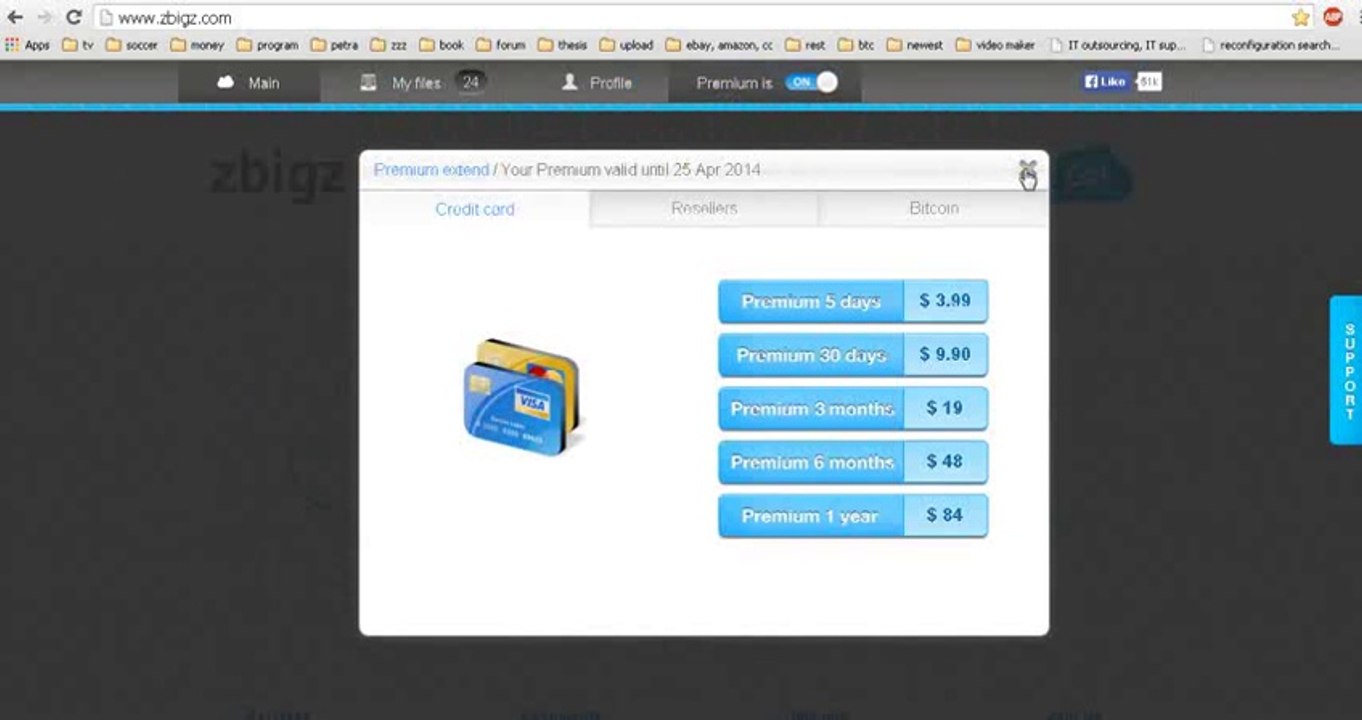Open the upload bookmarks folder
Viewport: 1362px width, 720px height.
626,45
